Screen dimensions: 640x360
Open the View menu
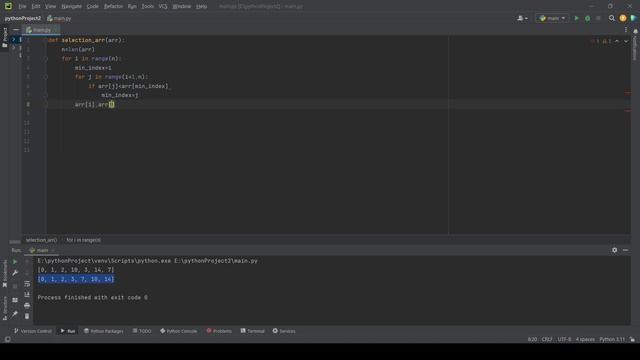point(51,7)
